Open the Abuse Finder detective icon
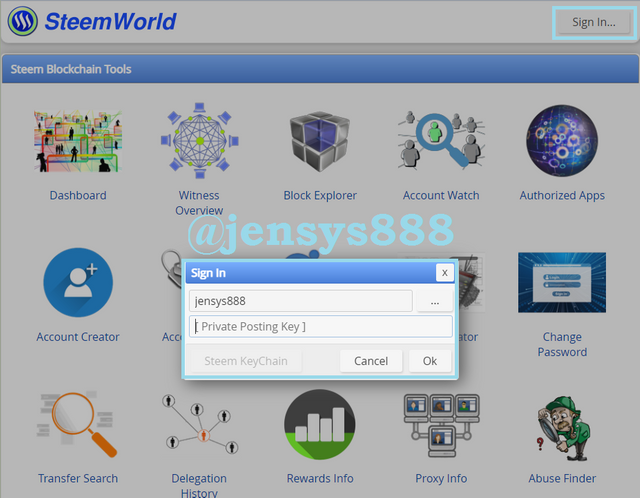 pyautogui.click(x=563, y=428)
